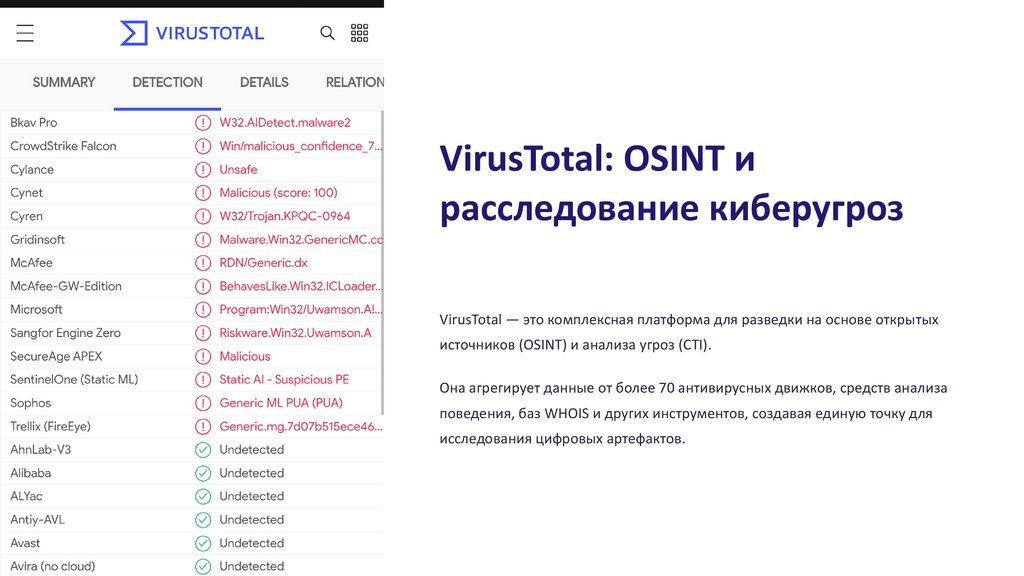This screenshot has height=576, width=1024.
Task: Click the SentinelOne (Static ML) vendor name
Action: (74, 379)
